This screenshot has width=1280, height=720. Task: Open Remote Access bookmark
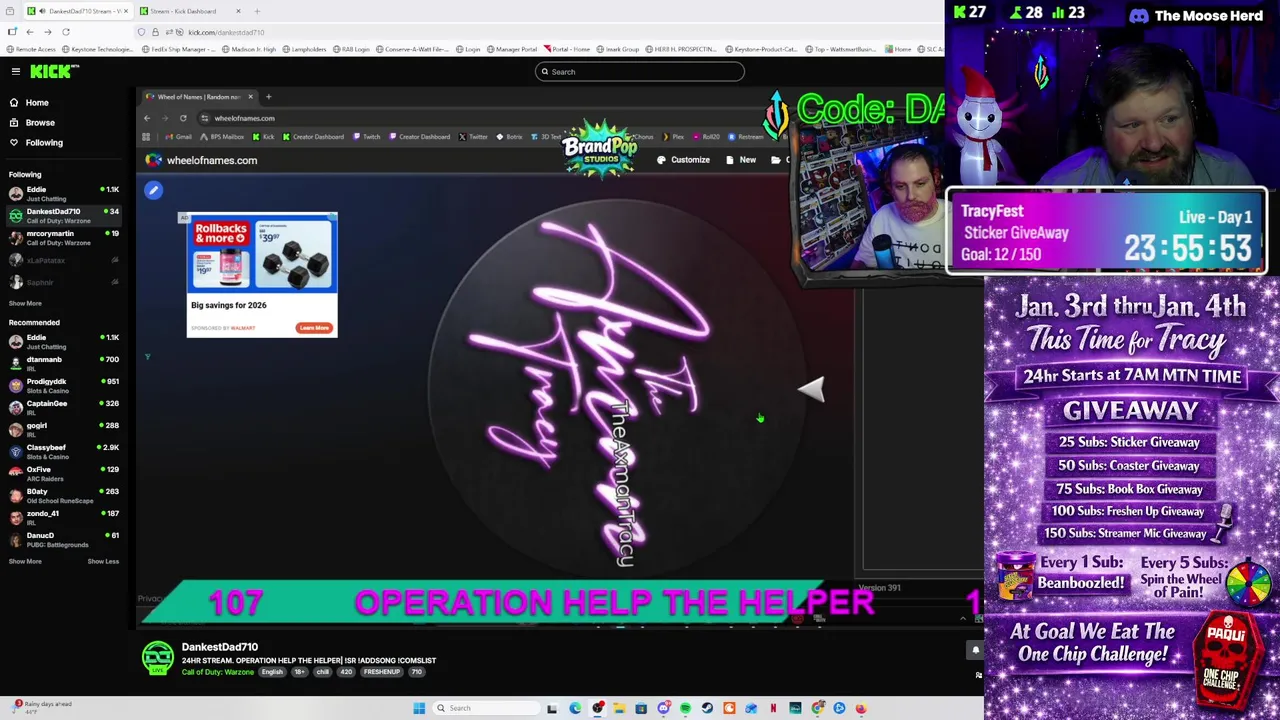click(31, 49)
